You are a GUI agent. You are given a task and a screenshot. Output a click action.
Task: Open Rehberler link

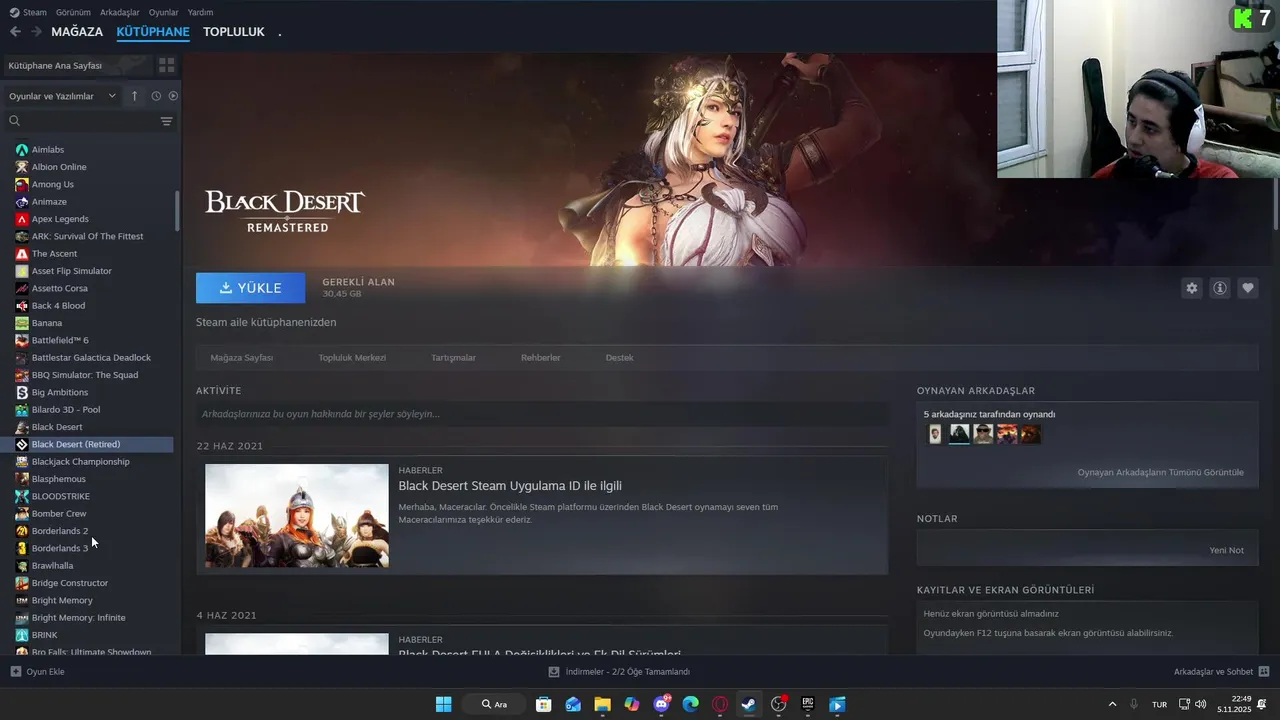point(541,358)
